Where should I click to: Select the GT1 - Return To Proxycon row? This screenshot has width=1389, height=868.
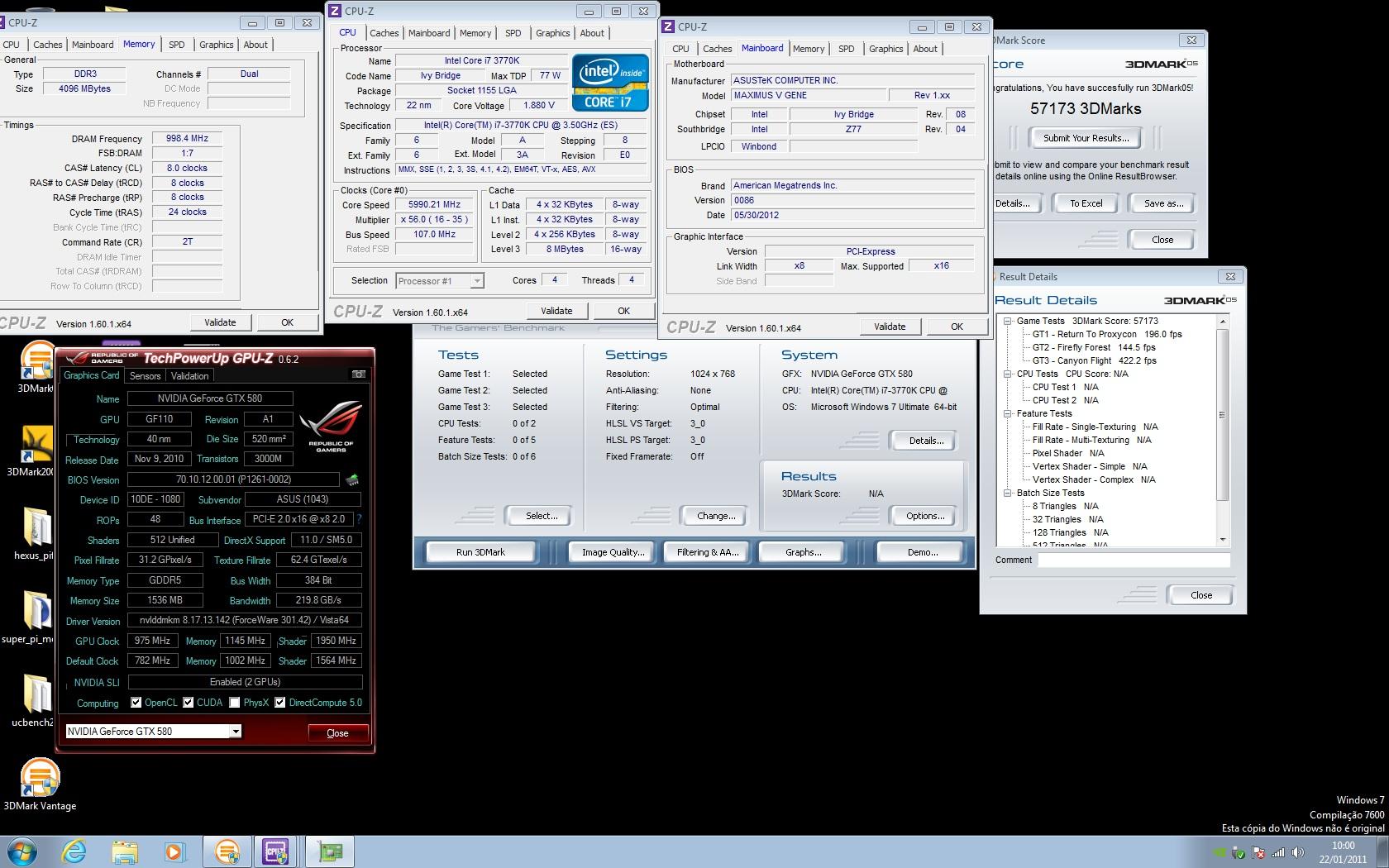(x=1107, y=334)
